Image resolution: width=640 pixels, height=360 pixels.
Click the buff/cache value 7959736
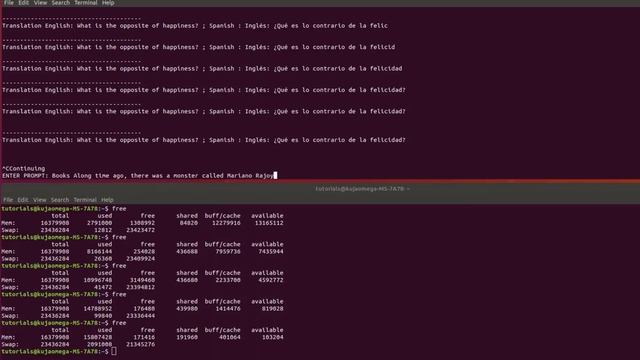coord(228,251)
